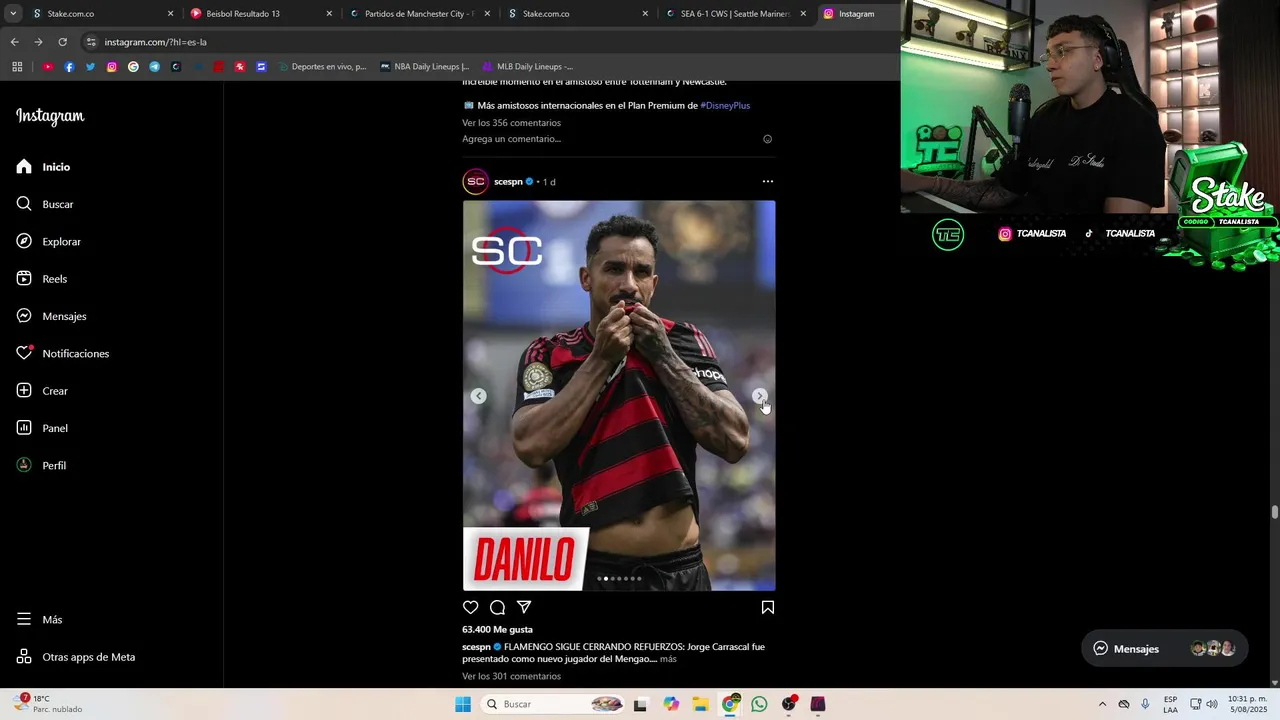The width and height of the screenshot is (1280, 720).
Task: Open three-dot options on scespn post
Action: [x=768, y=181]
